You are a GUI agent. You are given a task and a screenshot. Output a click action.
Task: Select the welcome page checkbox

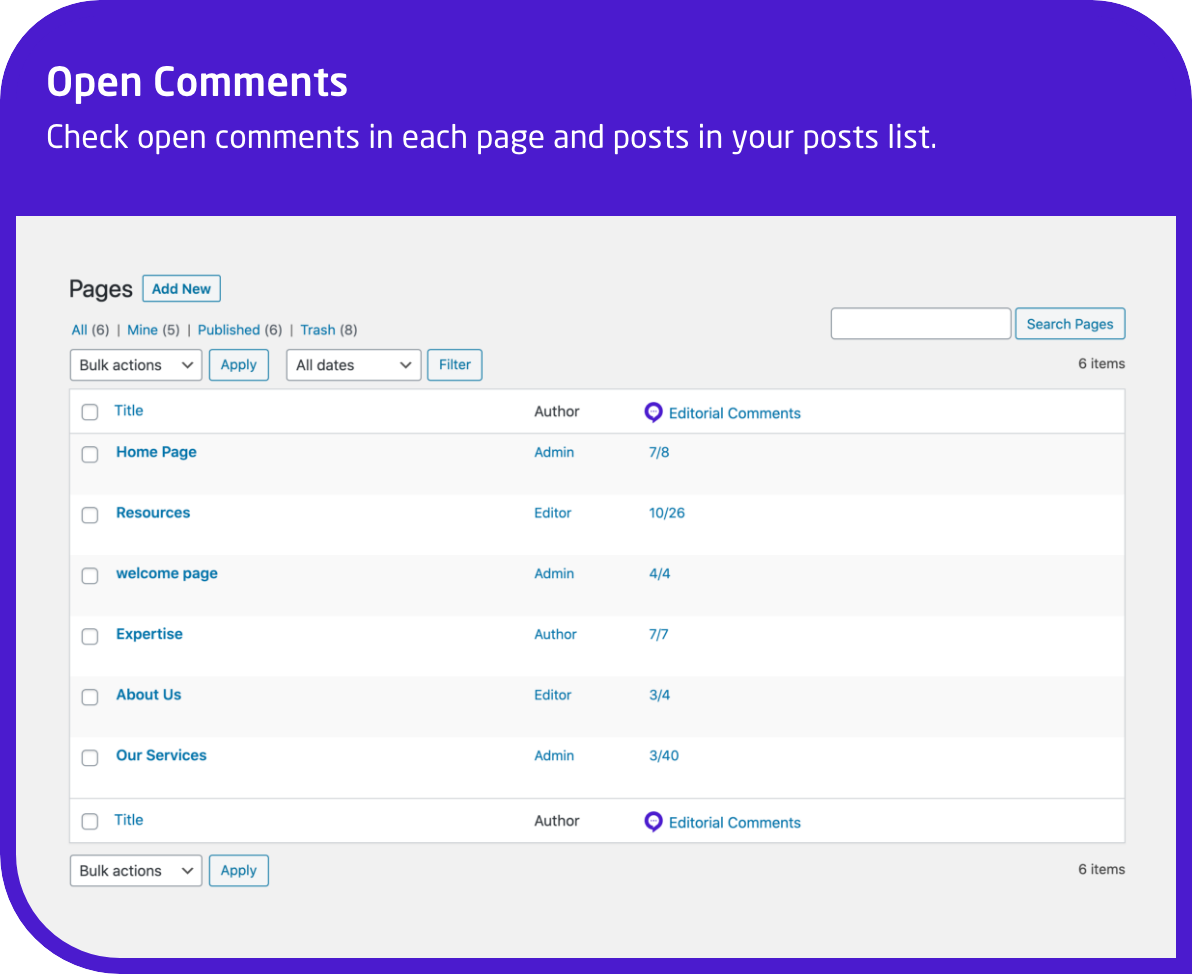90,576
